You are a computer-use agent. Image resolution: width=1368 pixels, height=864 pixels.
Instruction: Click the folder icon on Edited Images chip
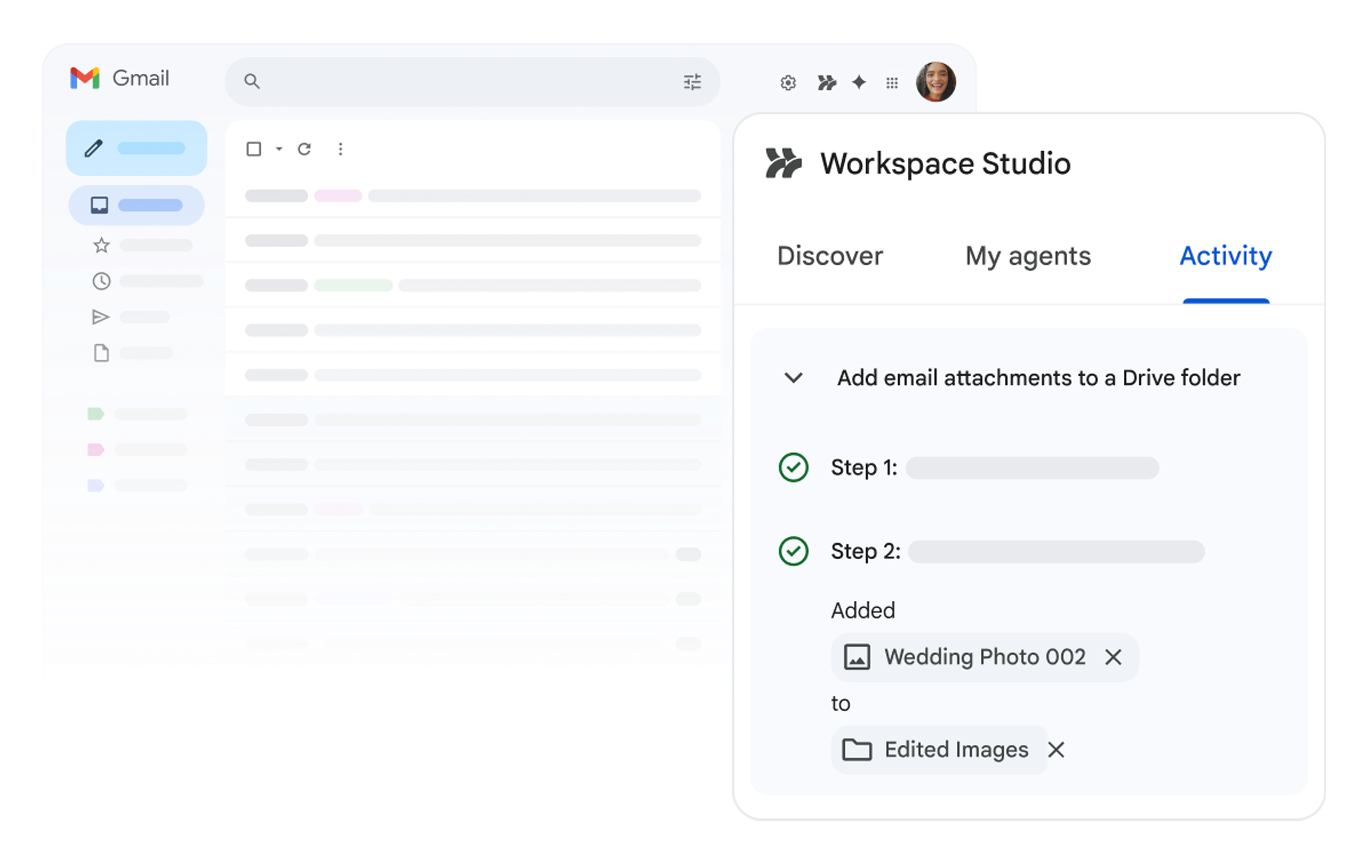[857, 750]
